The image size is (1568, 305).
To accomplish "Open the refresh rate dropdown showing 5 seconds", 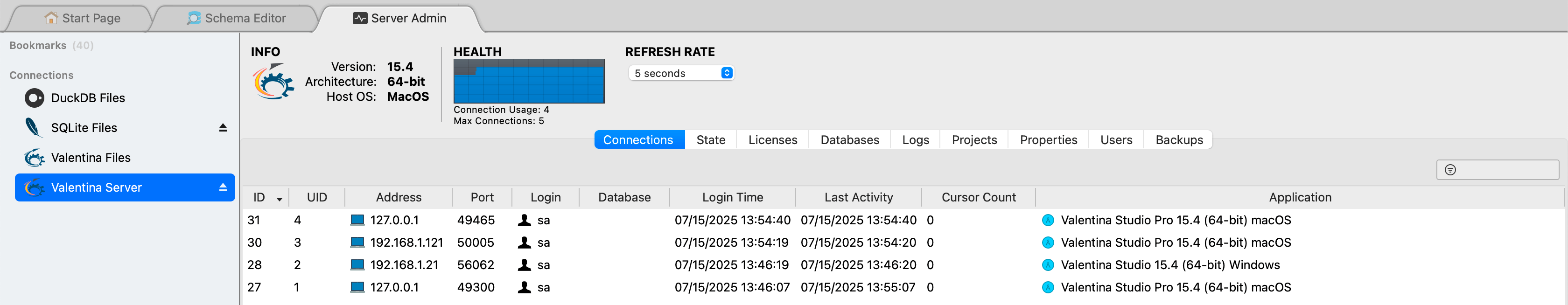I will tap(681, 73).
